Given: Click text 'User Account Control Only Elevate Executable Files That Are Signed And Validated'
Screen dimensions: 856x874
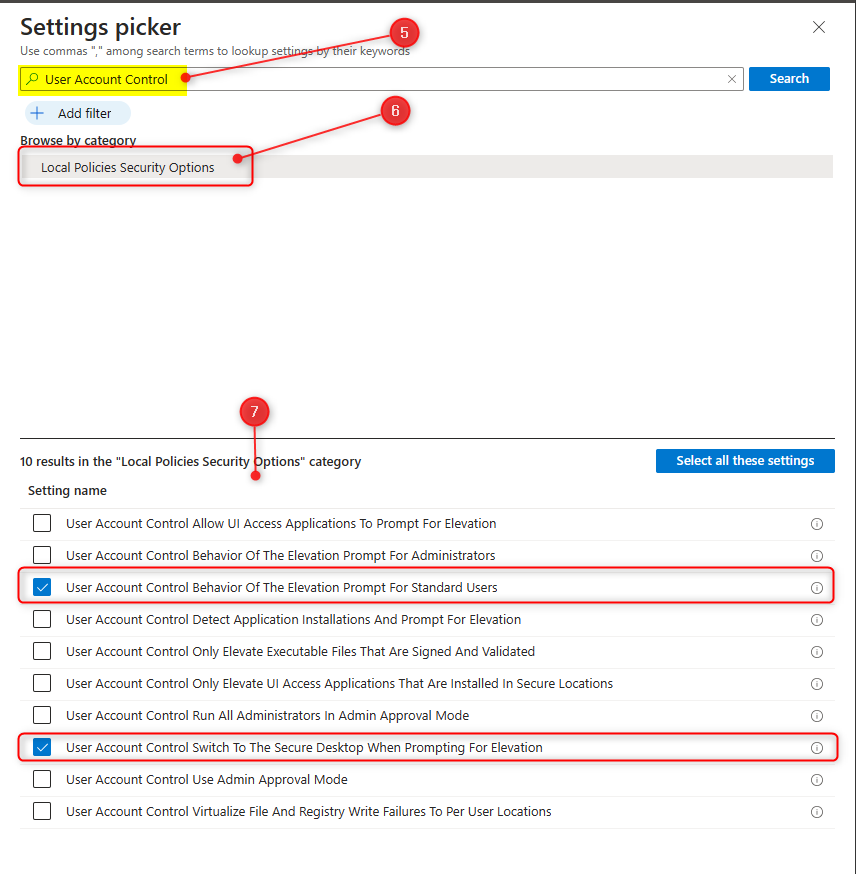Looking at the screenshot, I should [300, 651].
